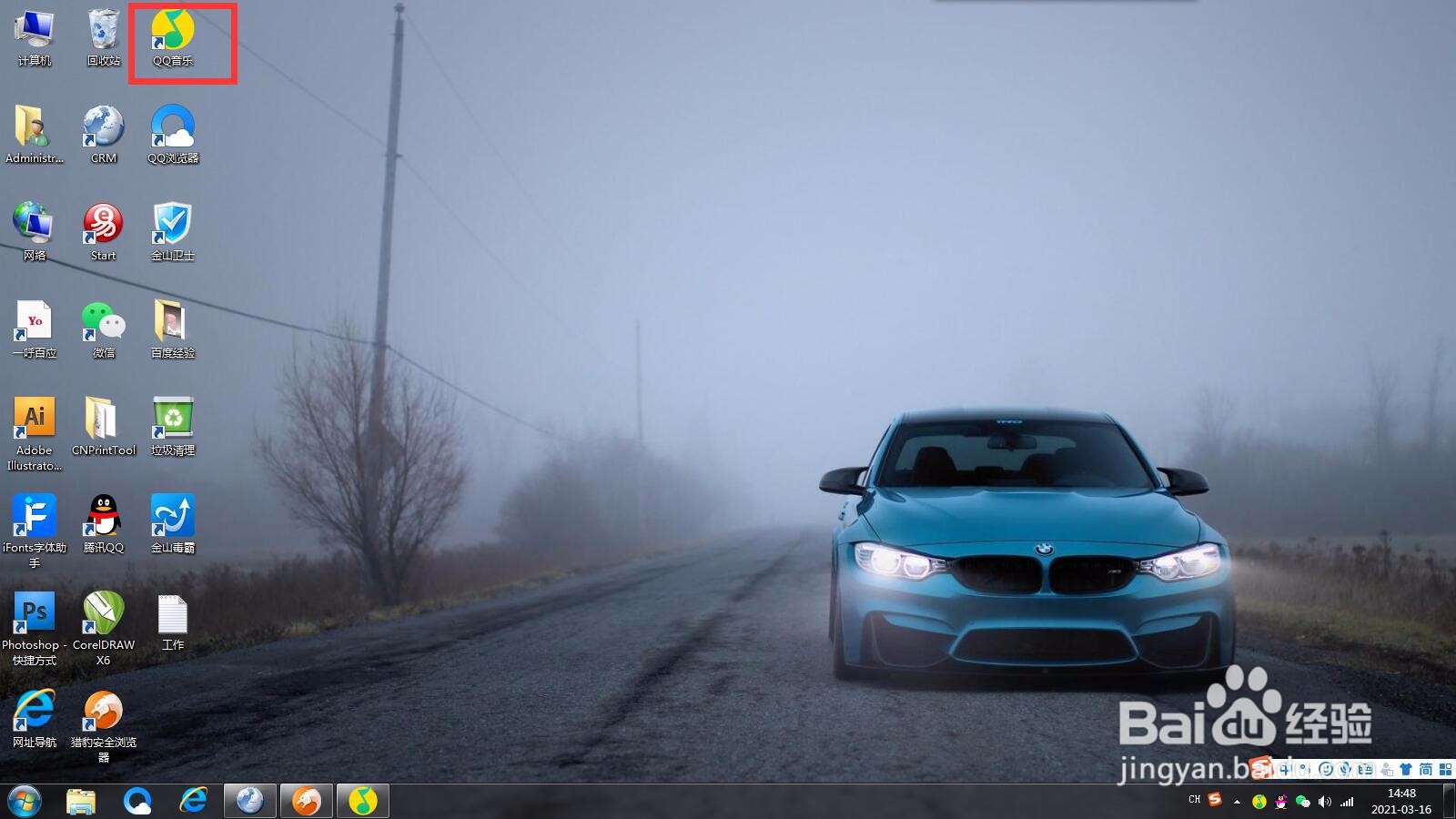Select the 网络 network desktop icon
Viewport: 1456px width, 819px height.
35,232
